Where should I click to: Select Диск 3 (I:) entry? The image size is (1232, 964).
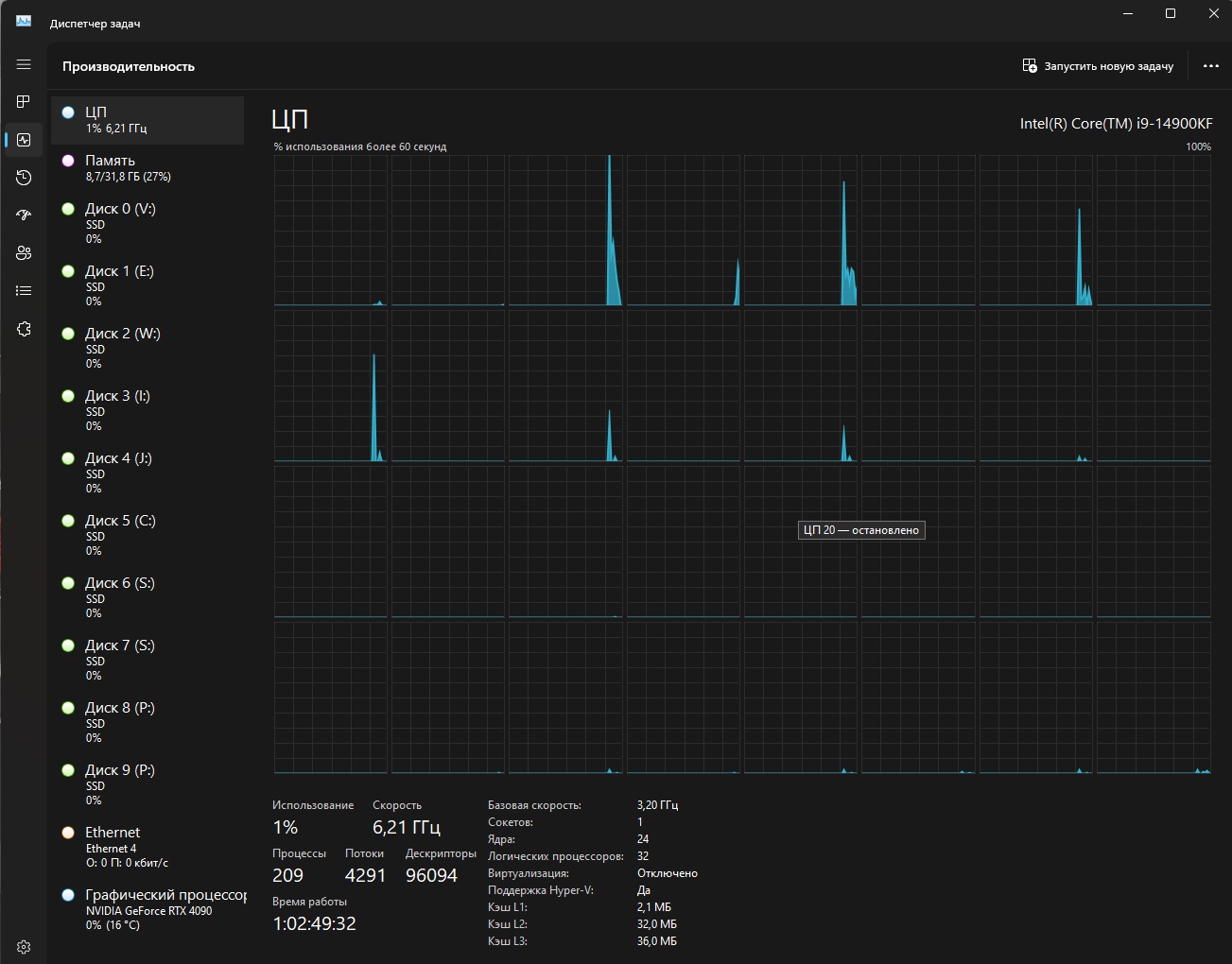pos(147,410)
